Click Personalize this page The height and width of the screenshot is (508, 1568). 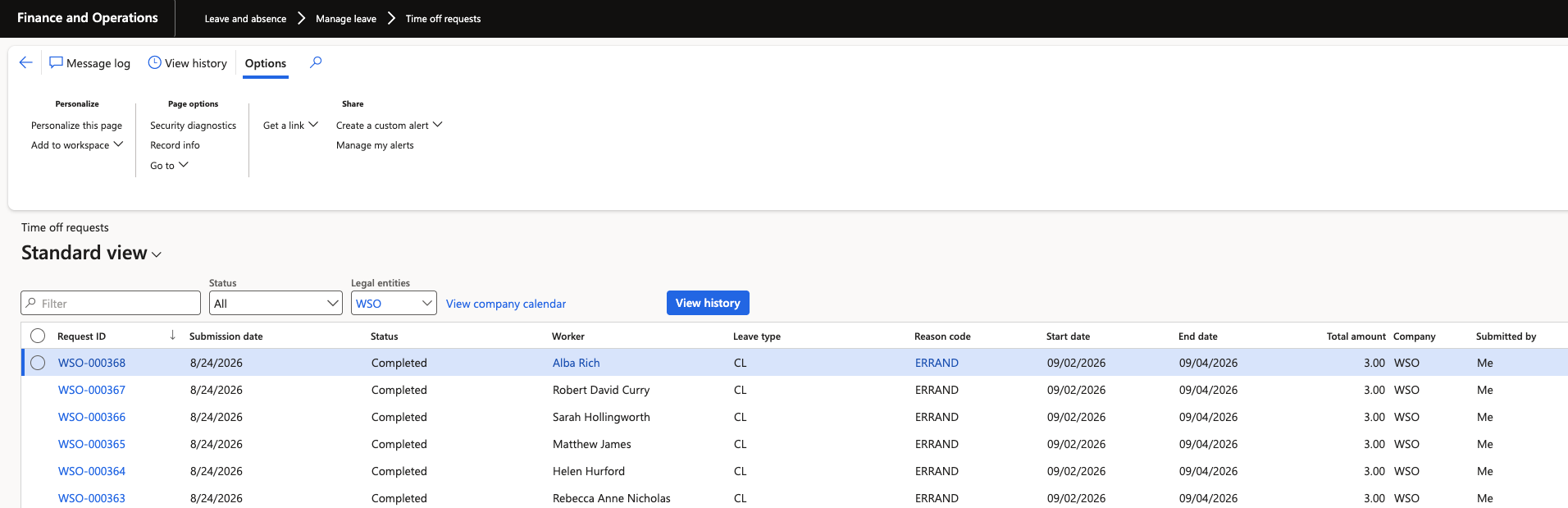[x=76, y=126]
